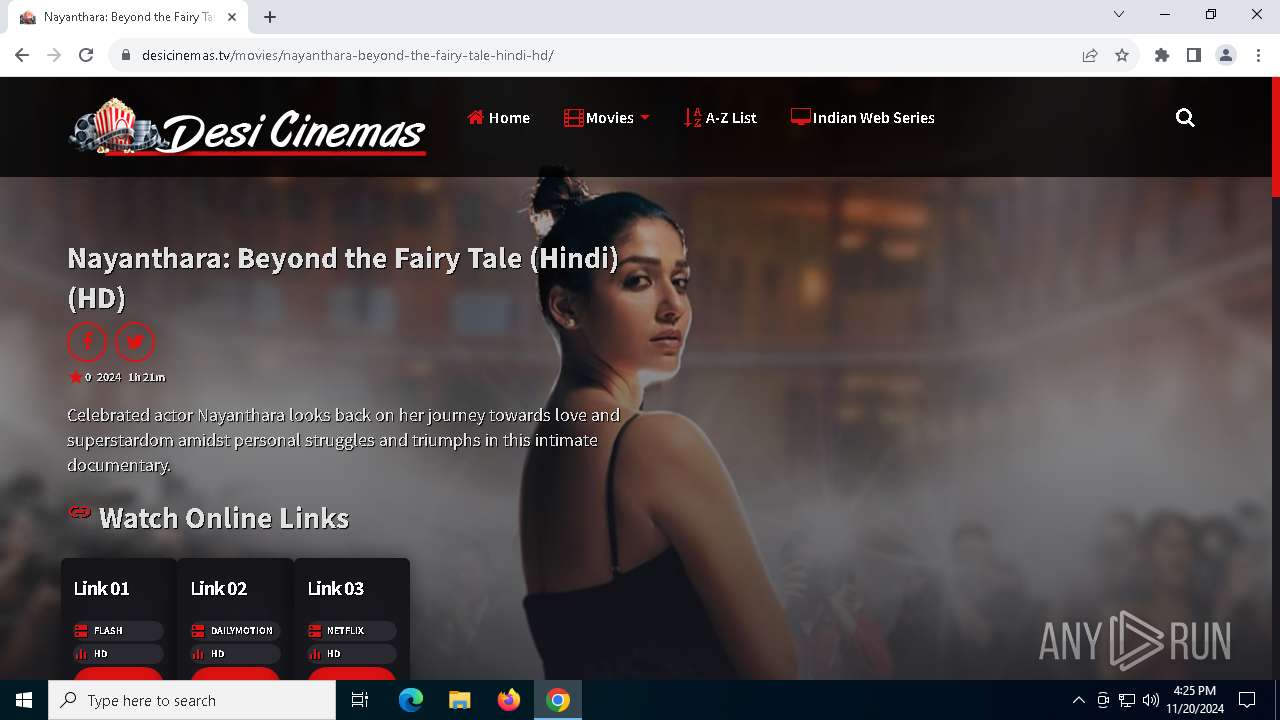Click the DAILYMOTION server label
1280x720 pixels.
click(x=234, y=631)
